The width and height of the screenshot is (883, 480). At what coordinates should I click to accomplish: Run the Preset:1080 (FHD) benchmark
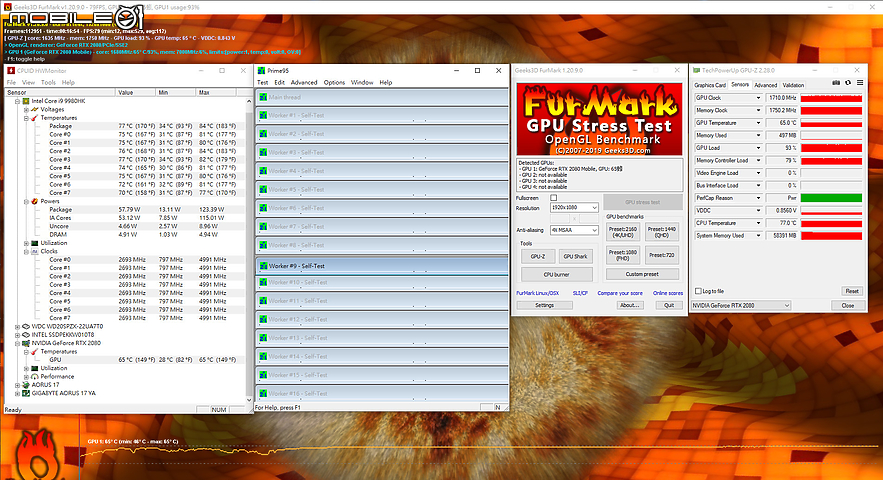[x=622, y=255]
